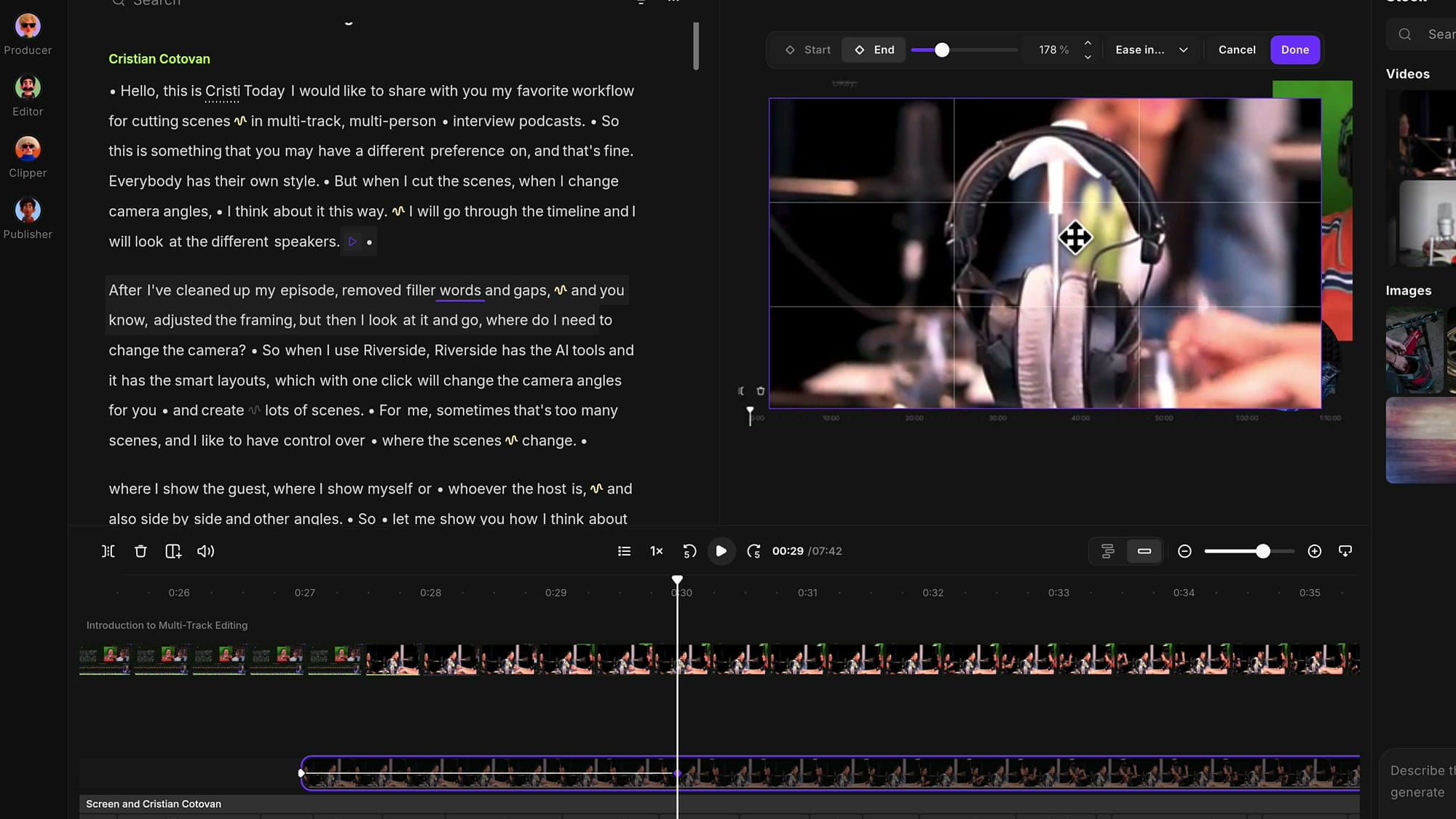Click Cancel in keyframe toolbar
1456x819 pixels.
pyautogui.click(x=1237, y=50)
